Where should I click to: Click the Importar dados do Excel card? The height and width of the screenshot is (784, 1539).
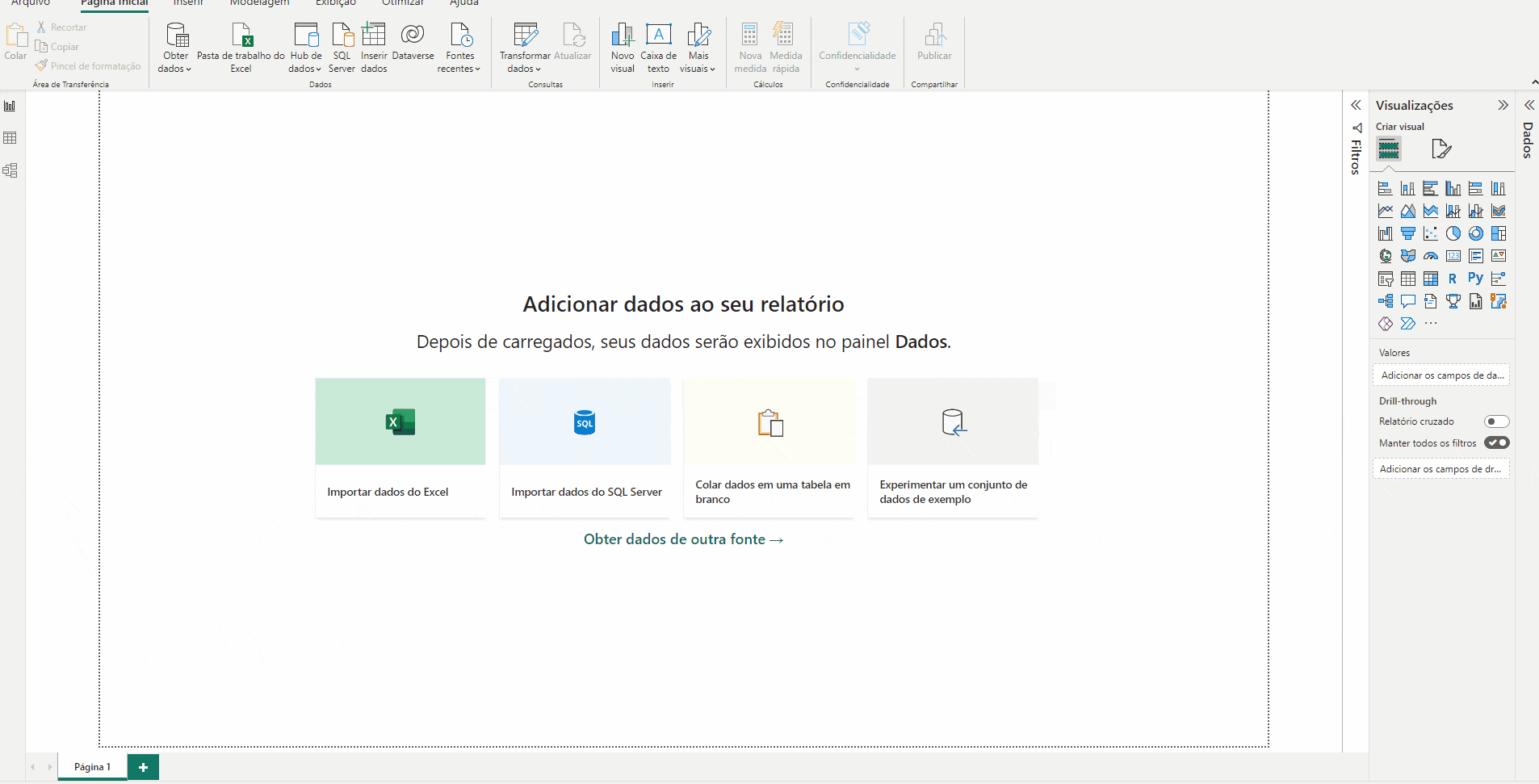pos(400,447)
